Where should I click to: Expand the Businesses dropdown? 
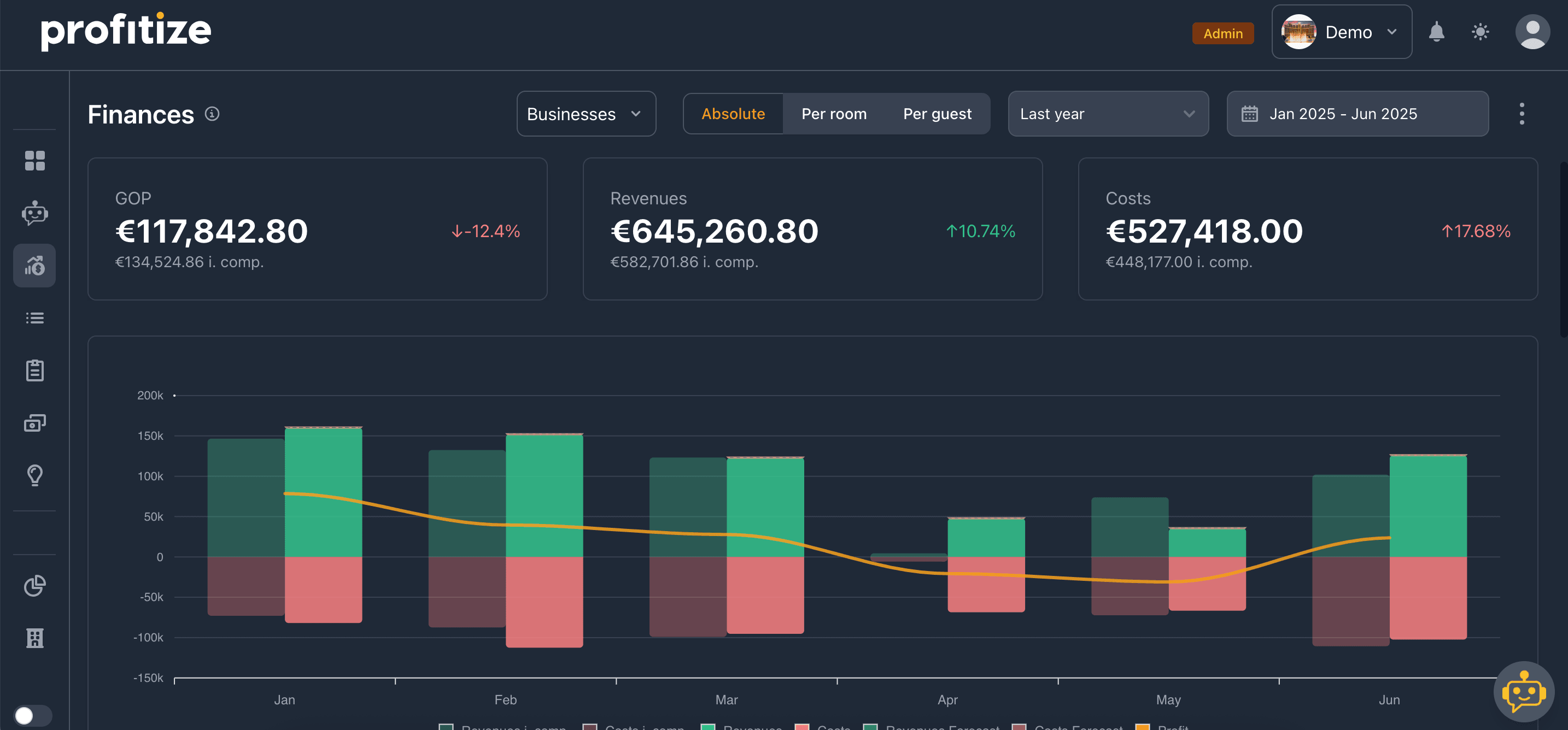coord(586,114)
